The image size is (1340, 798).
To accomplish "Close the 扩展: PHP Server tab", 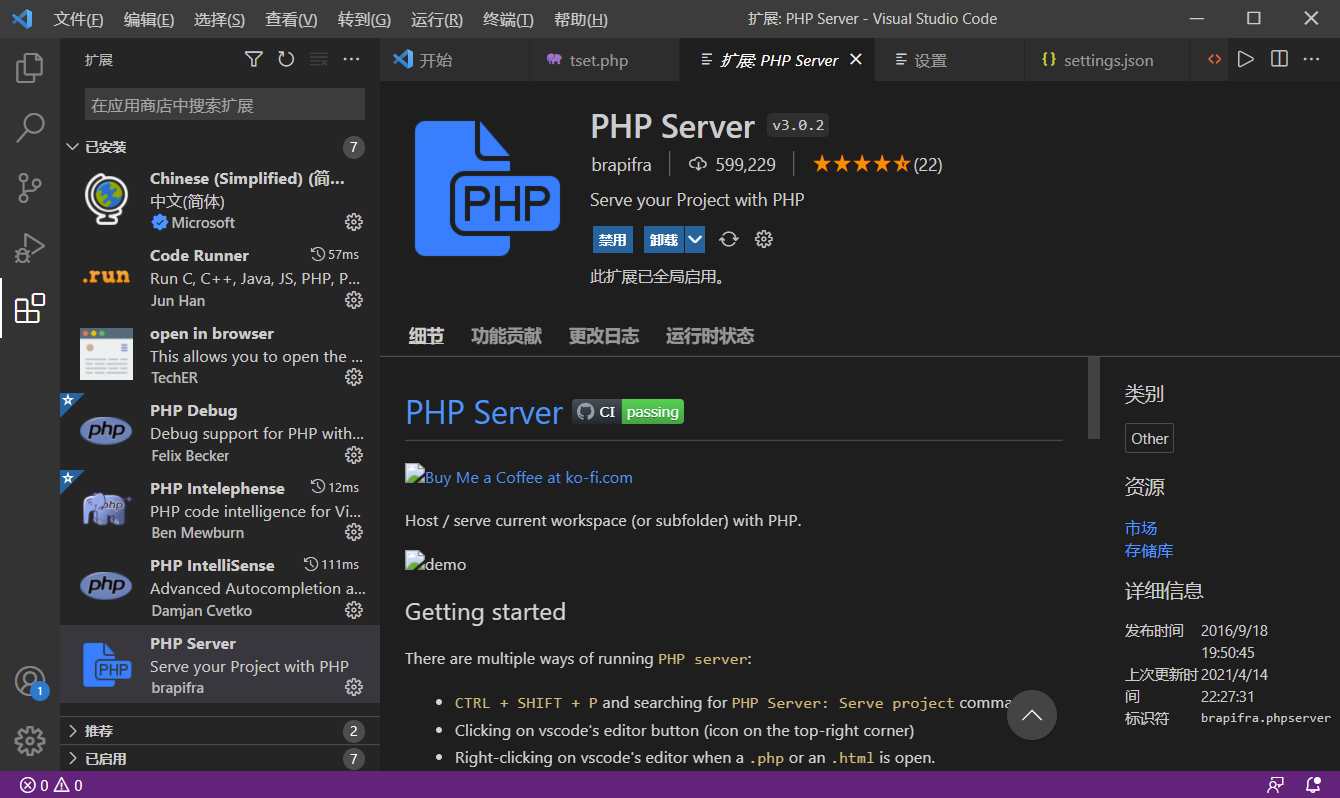I will point(856,60).
